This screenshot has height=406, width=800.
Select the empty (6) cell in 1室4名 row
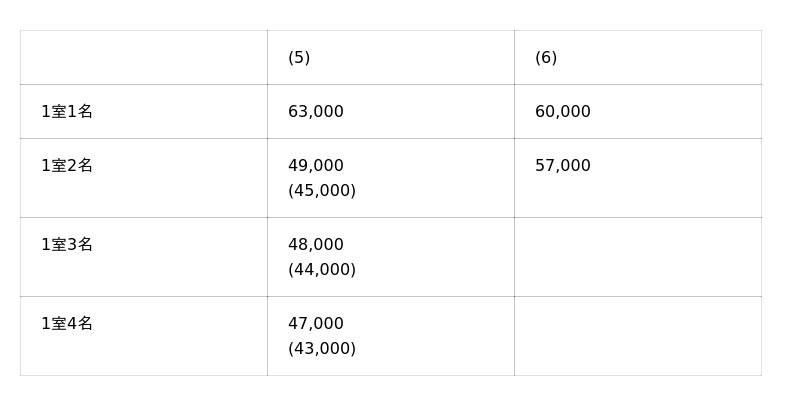click(637, 336)
